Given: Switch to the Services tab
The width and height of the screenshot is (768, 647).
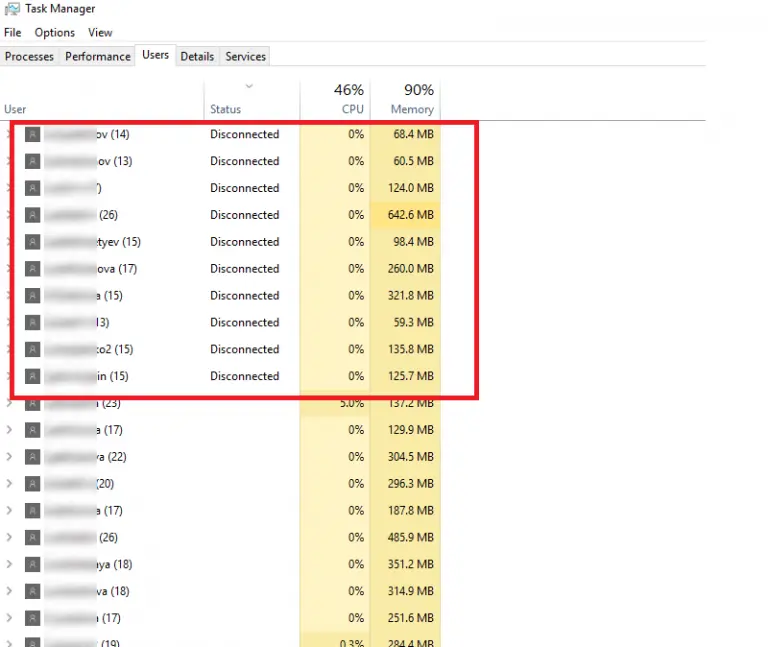Looking at the screenshot, I should point(245,56).
